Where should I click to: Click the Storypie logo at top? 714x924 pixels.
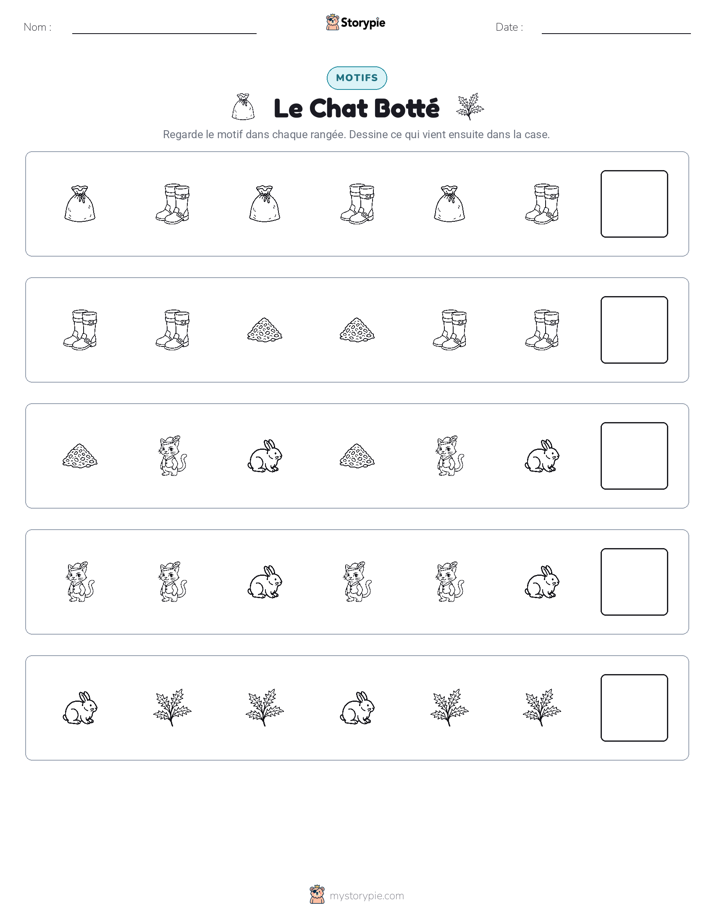(356, 22)
